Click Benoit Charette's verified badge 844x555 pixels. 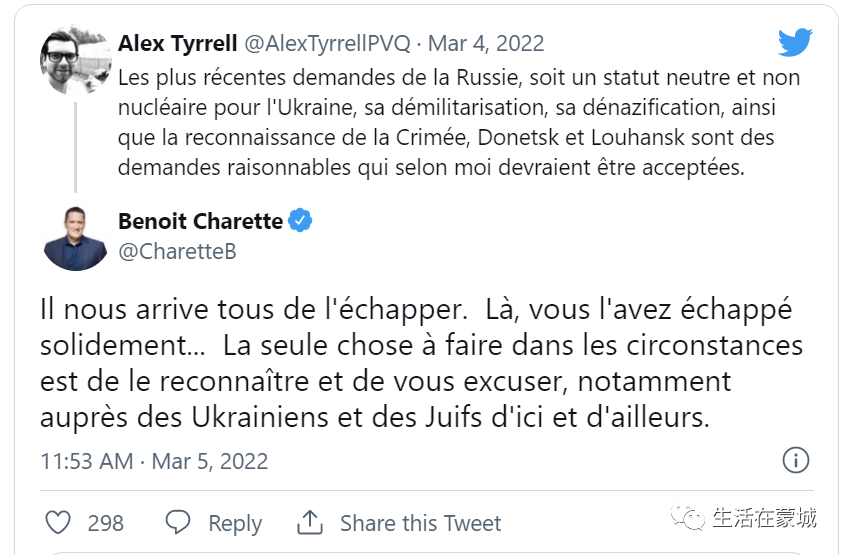click(300, 221)
